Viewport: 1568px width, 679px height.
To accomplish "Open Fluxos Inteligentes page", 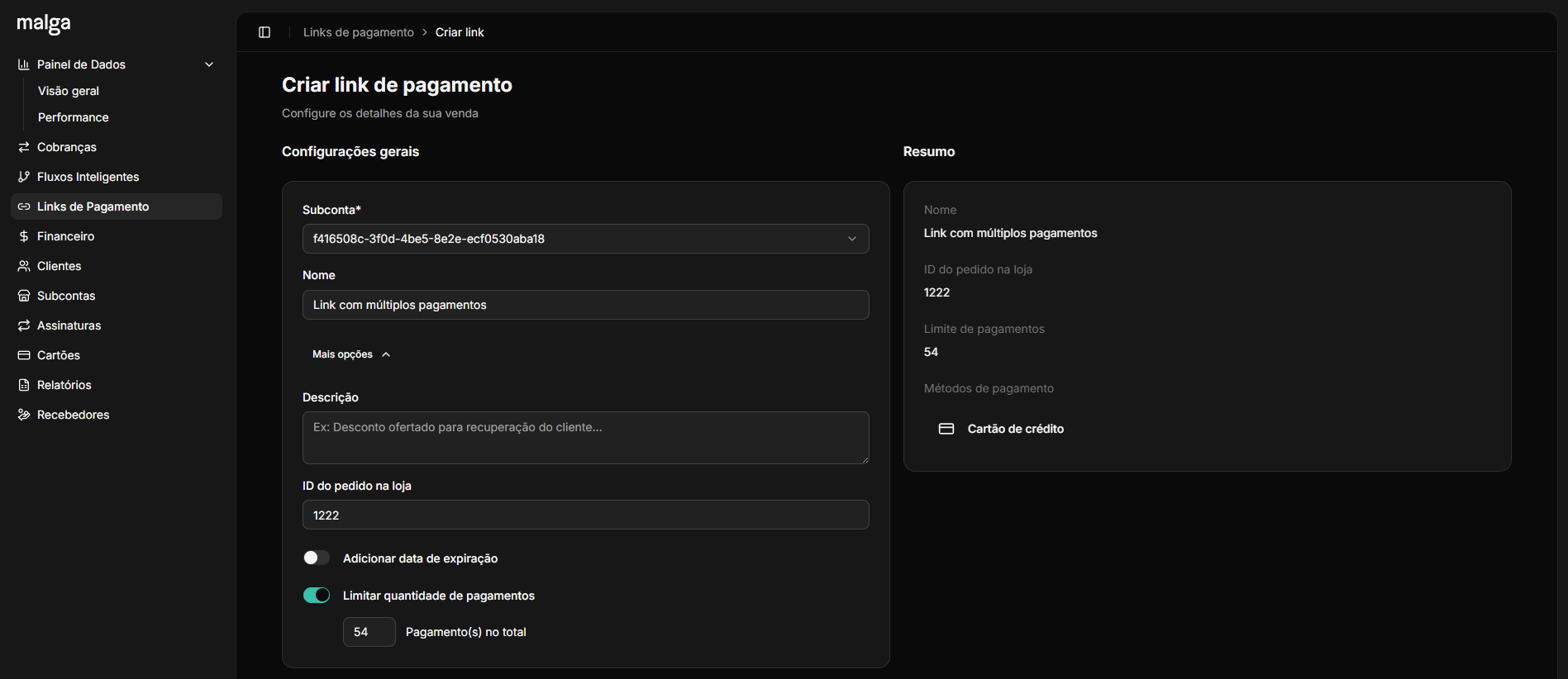I will click(117, 177).
